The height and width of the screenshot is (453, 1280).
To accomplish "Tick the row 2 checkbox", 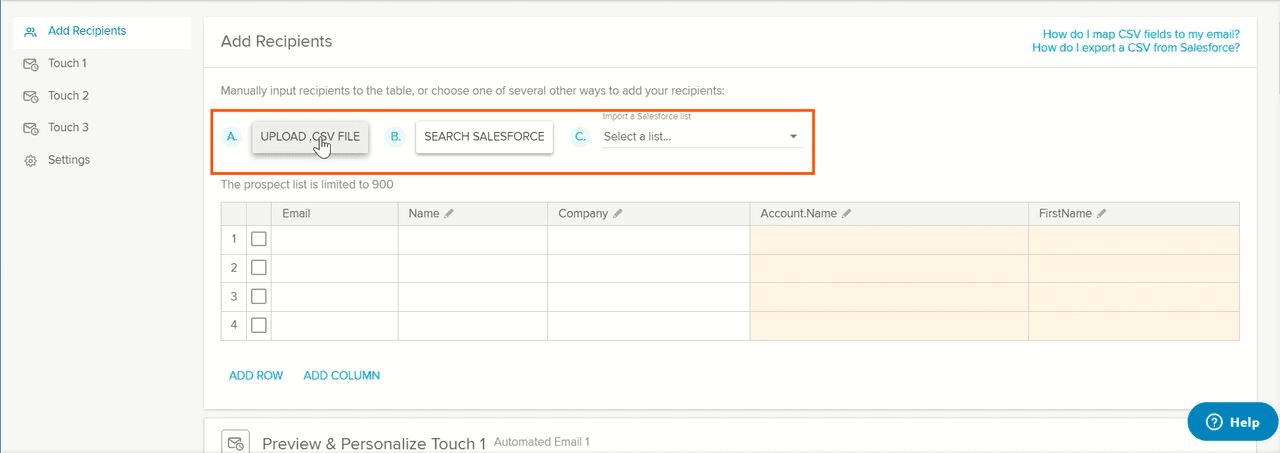I will [259, 268].
